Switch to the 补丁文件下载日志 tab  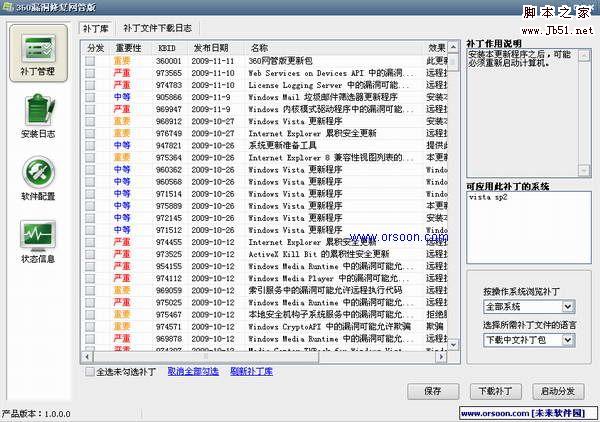pyautogui.click(x=157, y=28)
